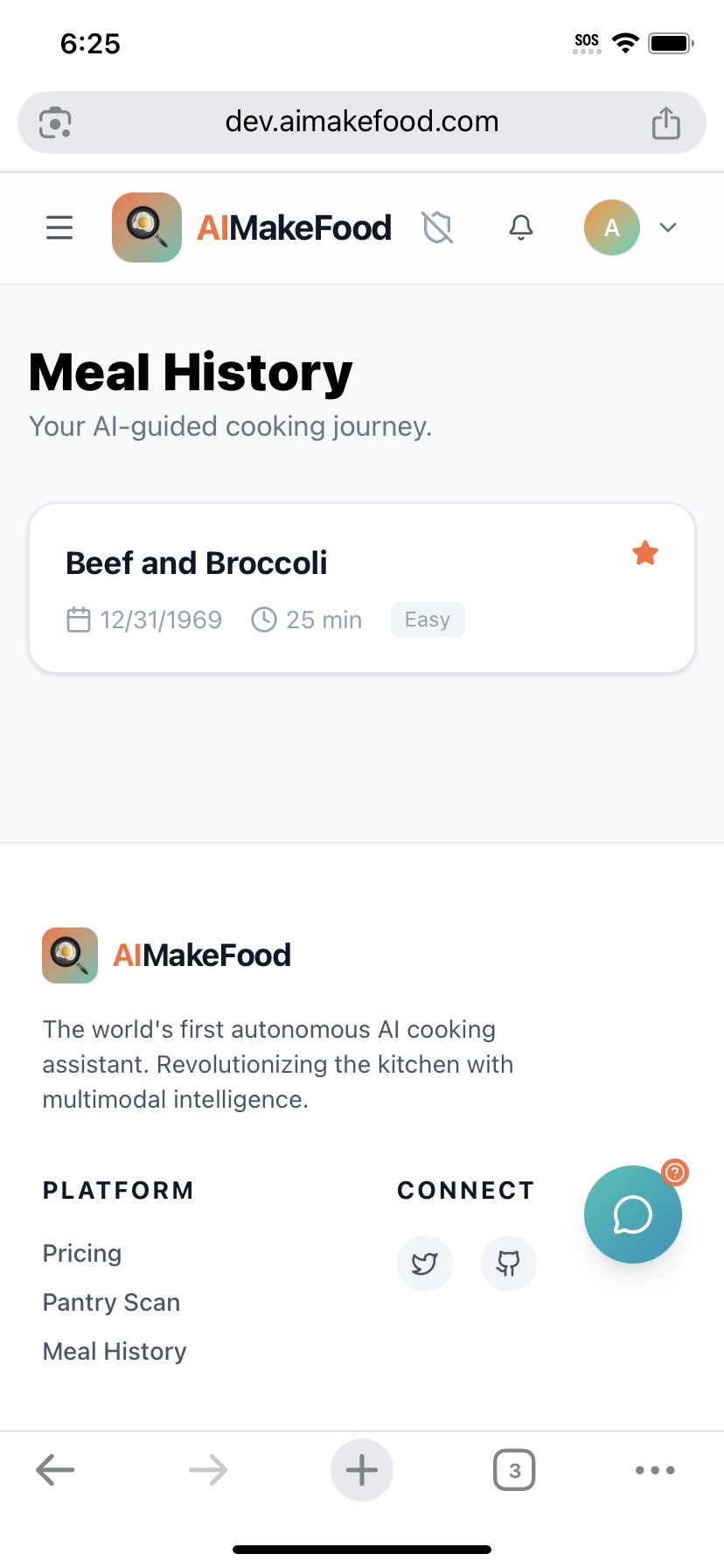Click the GitHub icon under Connect

click(509, 1263)
